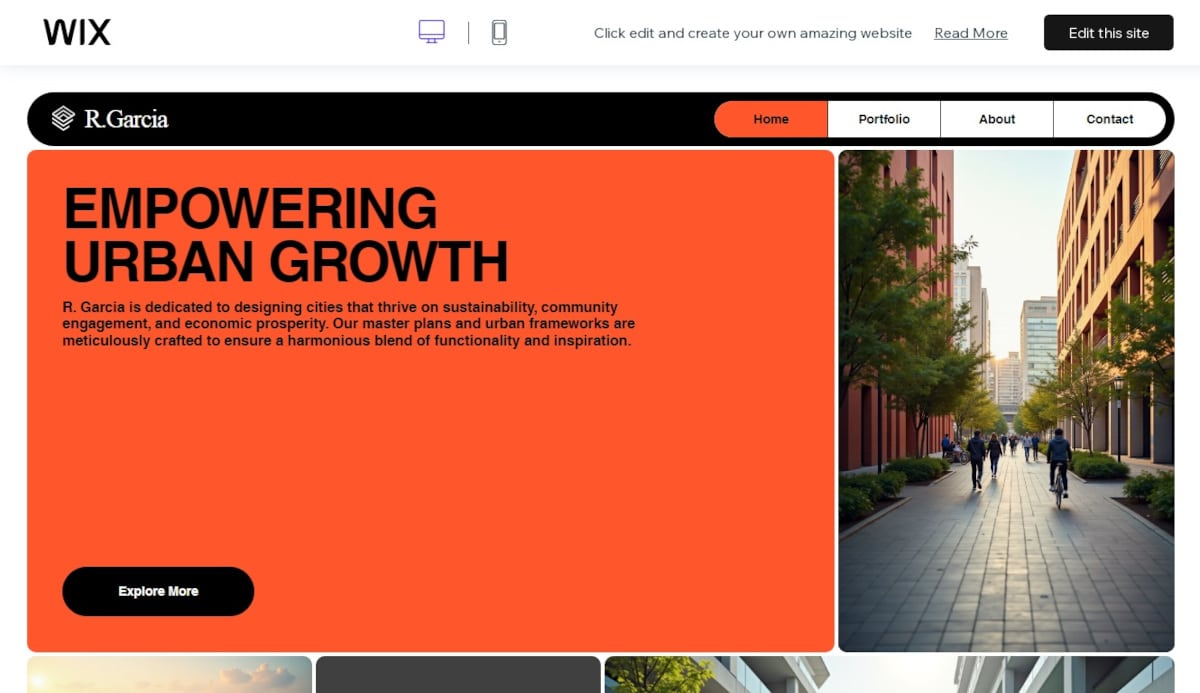Click the R. Garcia description paragraph
The width and height of the screenshot is (1200, 693).
[x=348, y=324]
